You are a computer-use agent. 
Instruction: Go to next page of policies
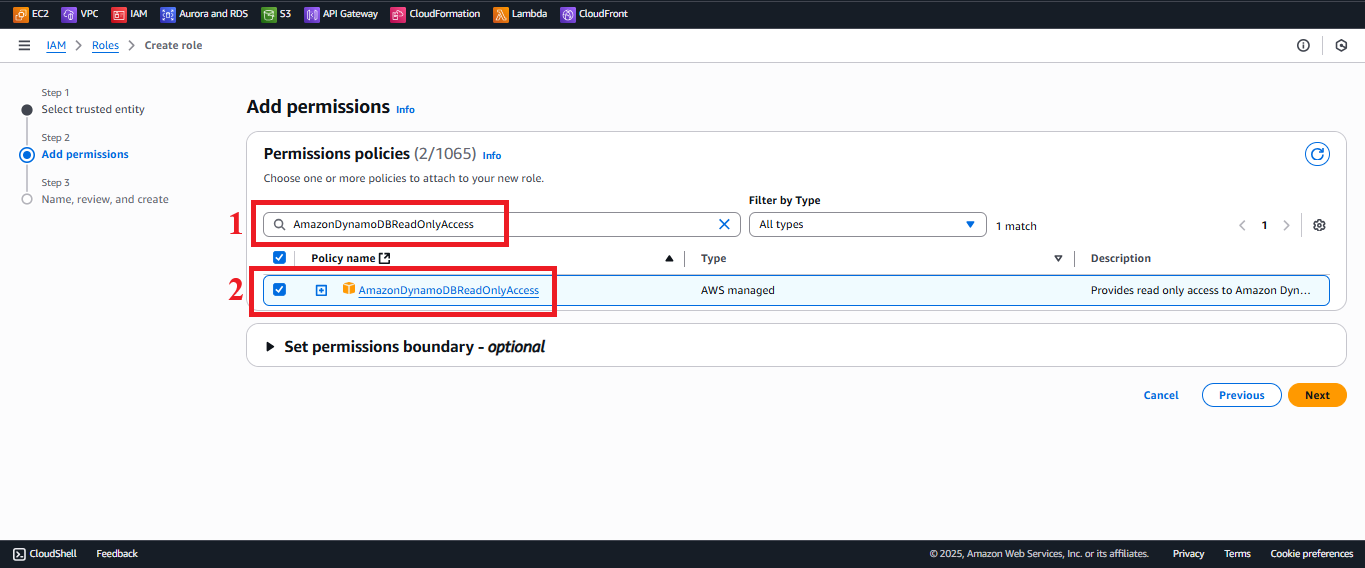(x=1286, y=225)
